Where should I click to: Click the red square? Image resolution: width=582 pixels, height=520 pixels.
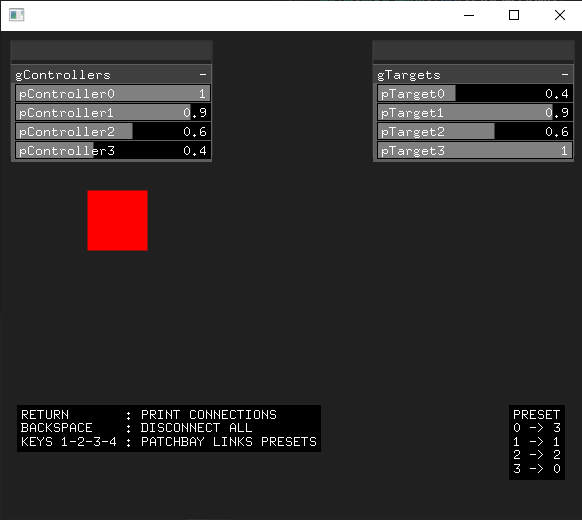pos(117,220)
